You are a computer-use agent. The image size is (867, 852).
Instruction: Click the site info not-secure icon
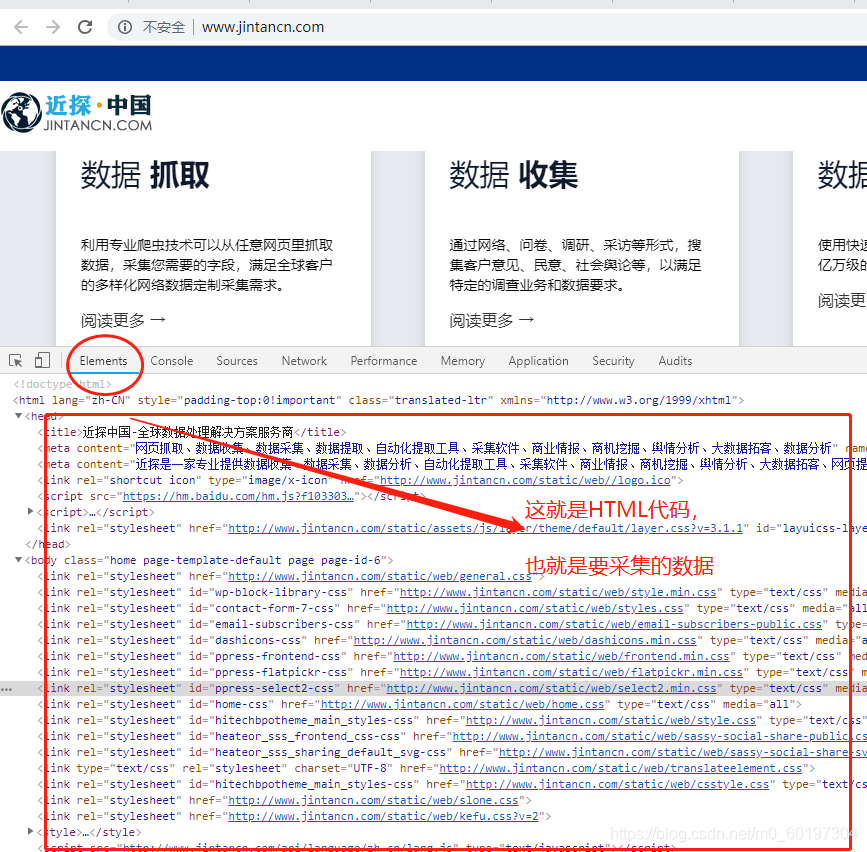pyautogui.click(x=125, y=27)
